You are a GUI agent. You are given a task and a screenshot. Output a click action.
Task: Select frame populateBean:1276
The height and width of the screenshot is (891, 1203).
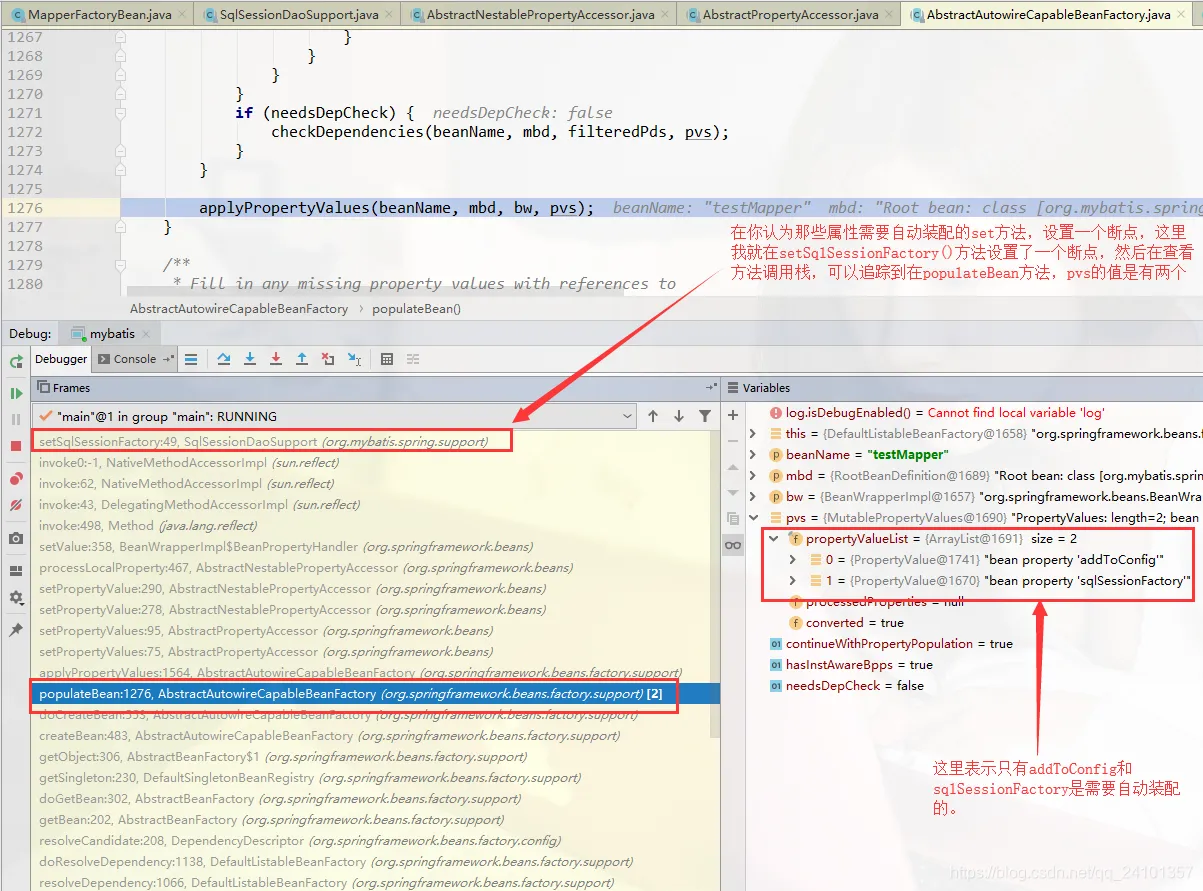(374, 693)
